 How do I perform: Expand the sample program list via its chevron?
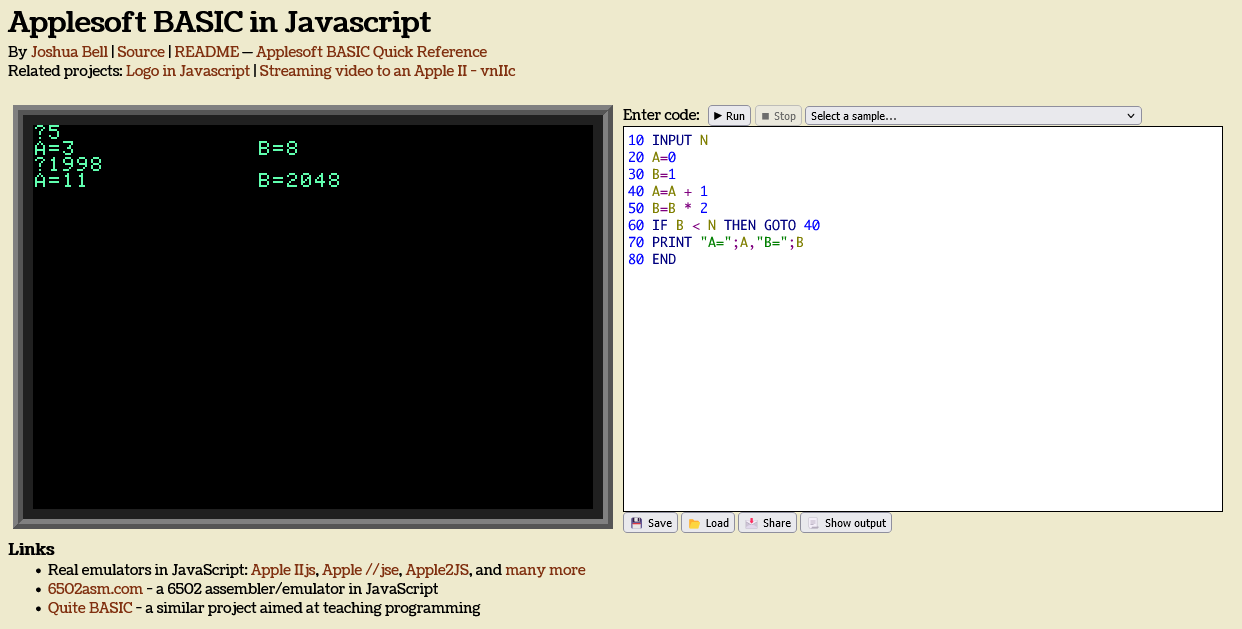click(1130, 115)
